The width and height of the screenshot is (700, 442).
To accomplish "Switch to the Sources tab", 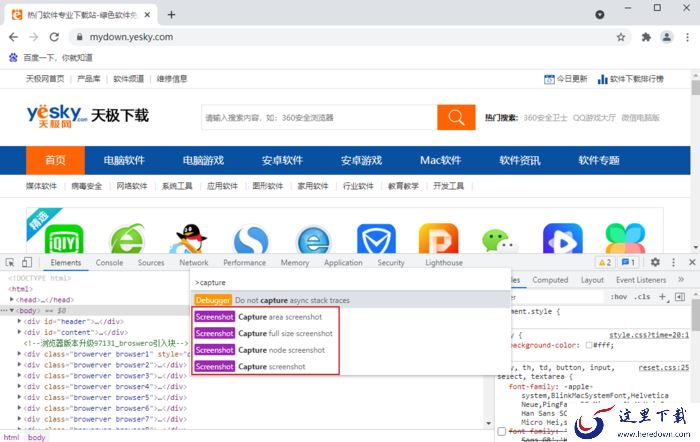I will point(151,263).
